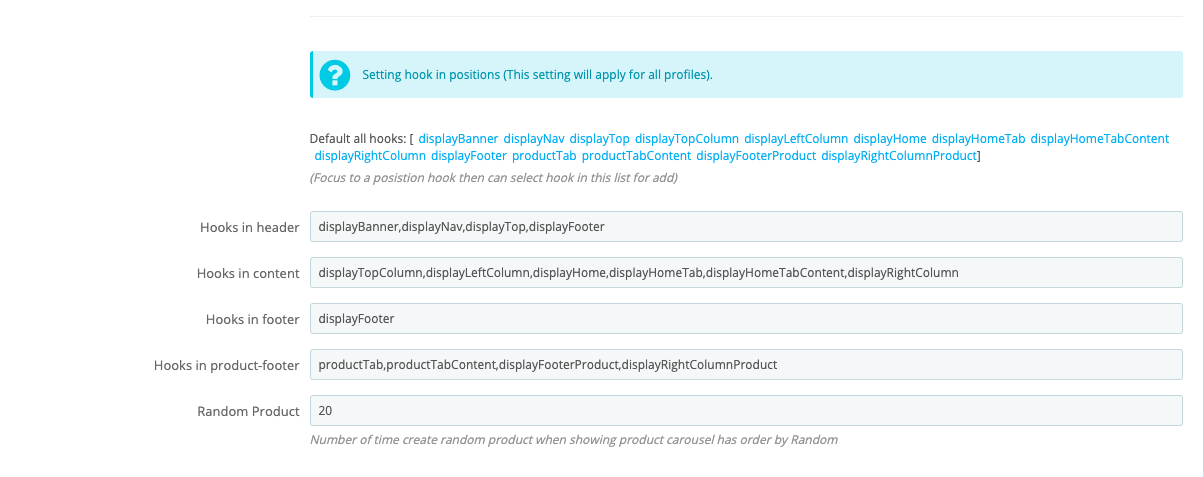Click the productTab hook link
The height and width of the screenshot is (477, 1204).
tap(544, 156)
